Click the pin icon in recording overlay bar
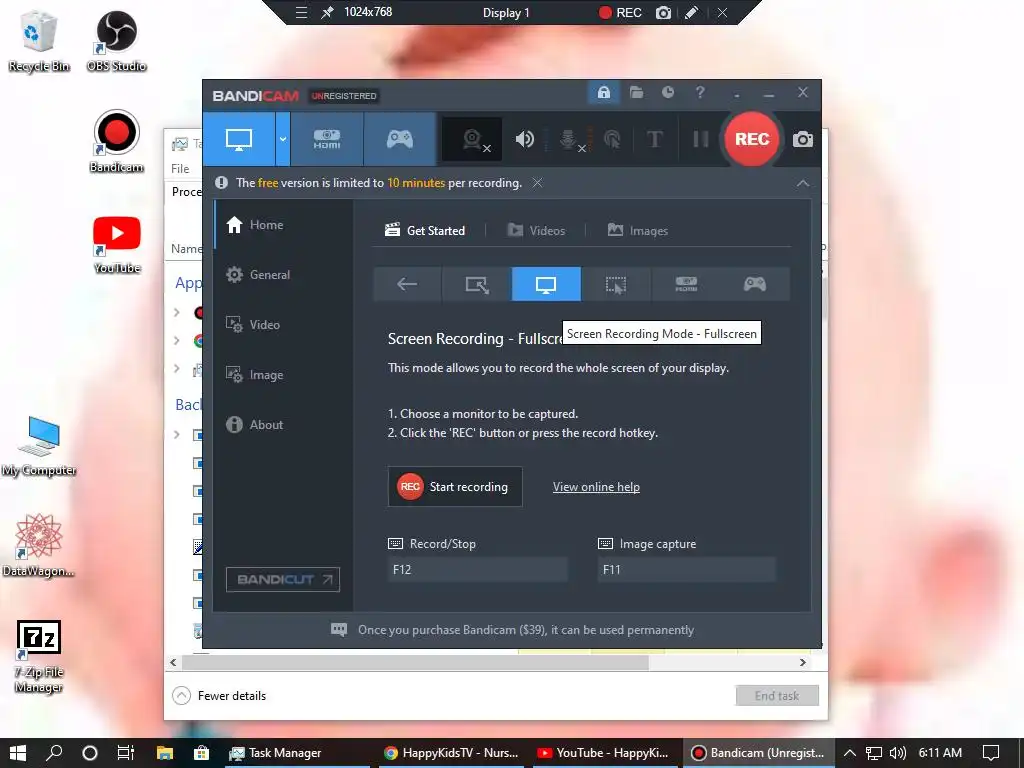The width and height of the screenshot is (1024, 768). click(327, 12)
